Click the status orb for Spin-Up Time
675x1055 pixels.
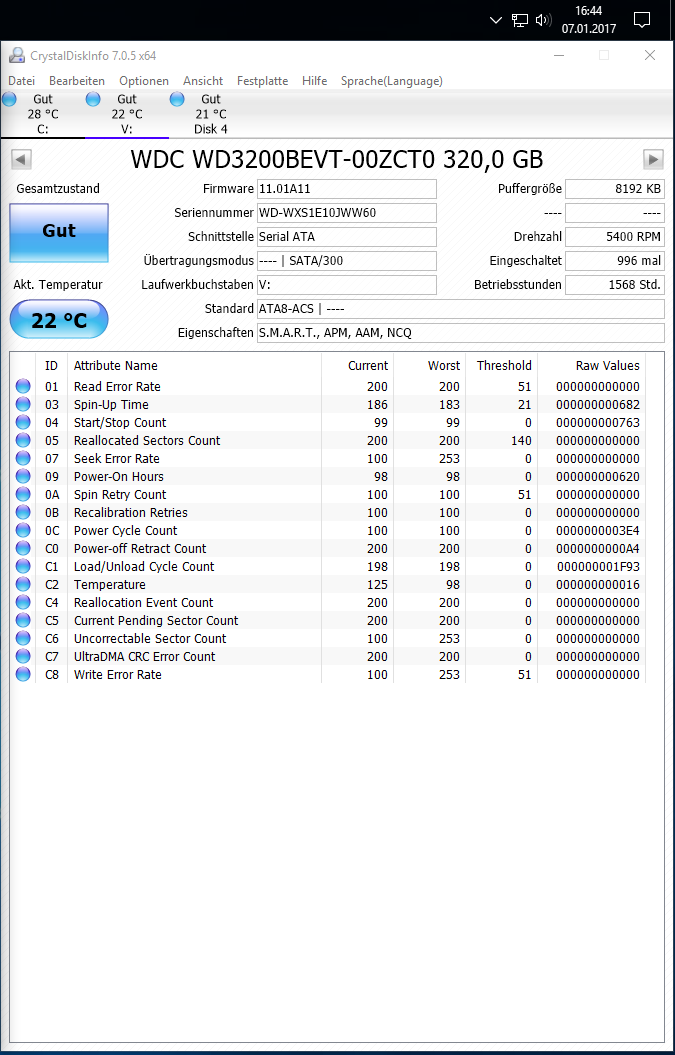point(24,404)
